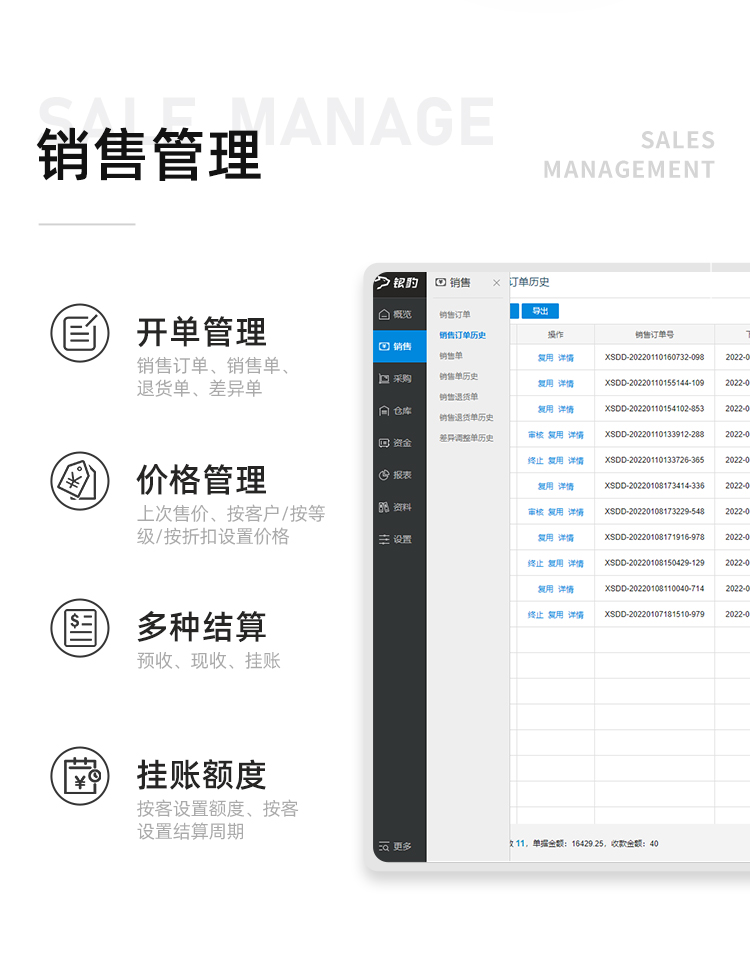Open the 资金 funds section
Image resolution: width=750 pixels, height=967 pixels.
pyautogui.click(x=399, y=443)
